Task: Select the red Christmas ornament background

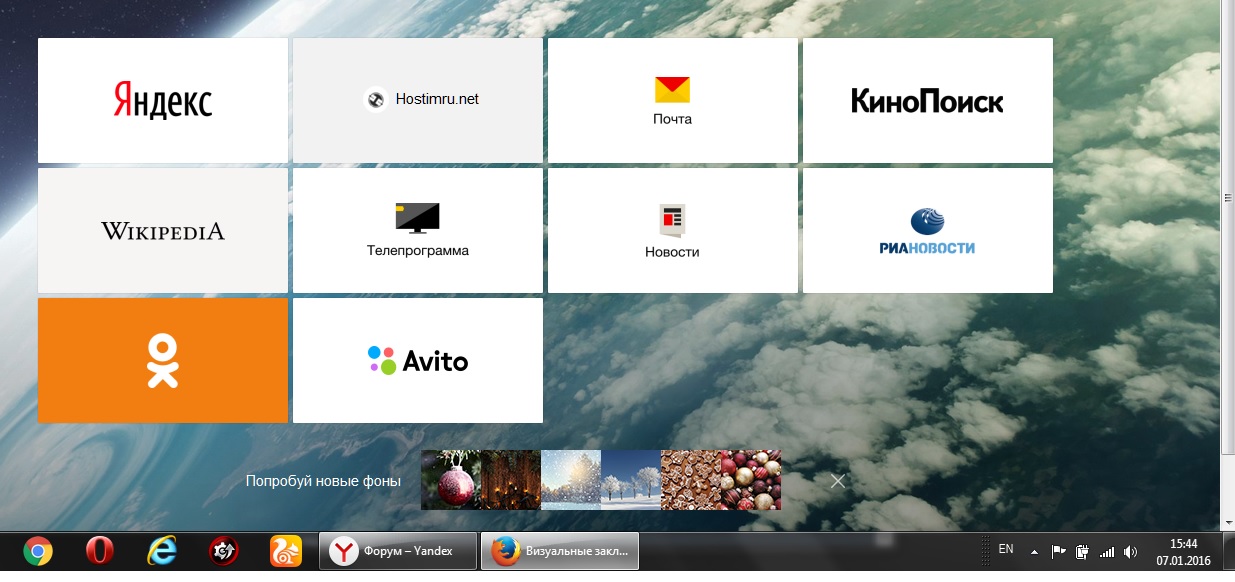Action: click(450, 480)
